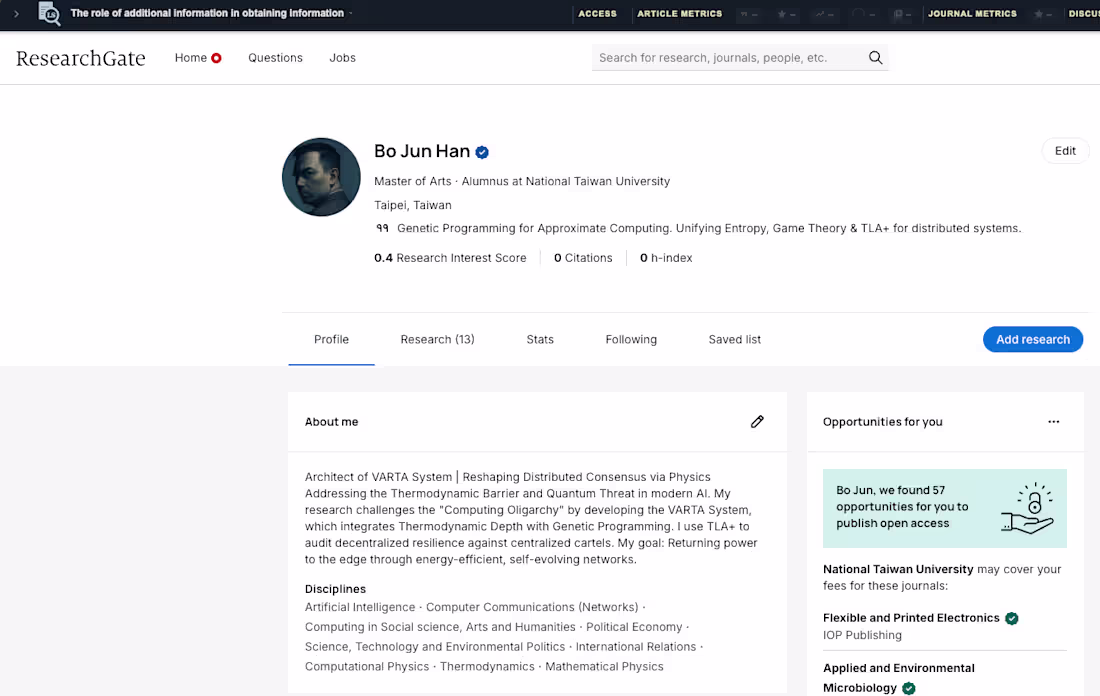Open Flexible and Printed Electronics journal
The height and width of the screenshot is (696, 1100).
(x=911, y=617)
